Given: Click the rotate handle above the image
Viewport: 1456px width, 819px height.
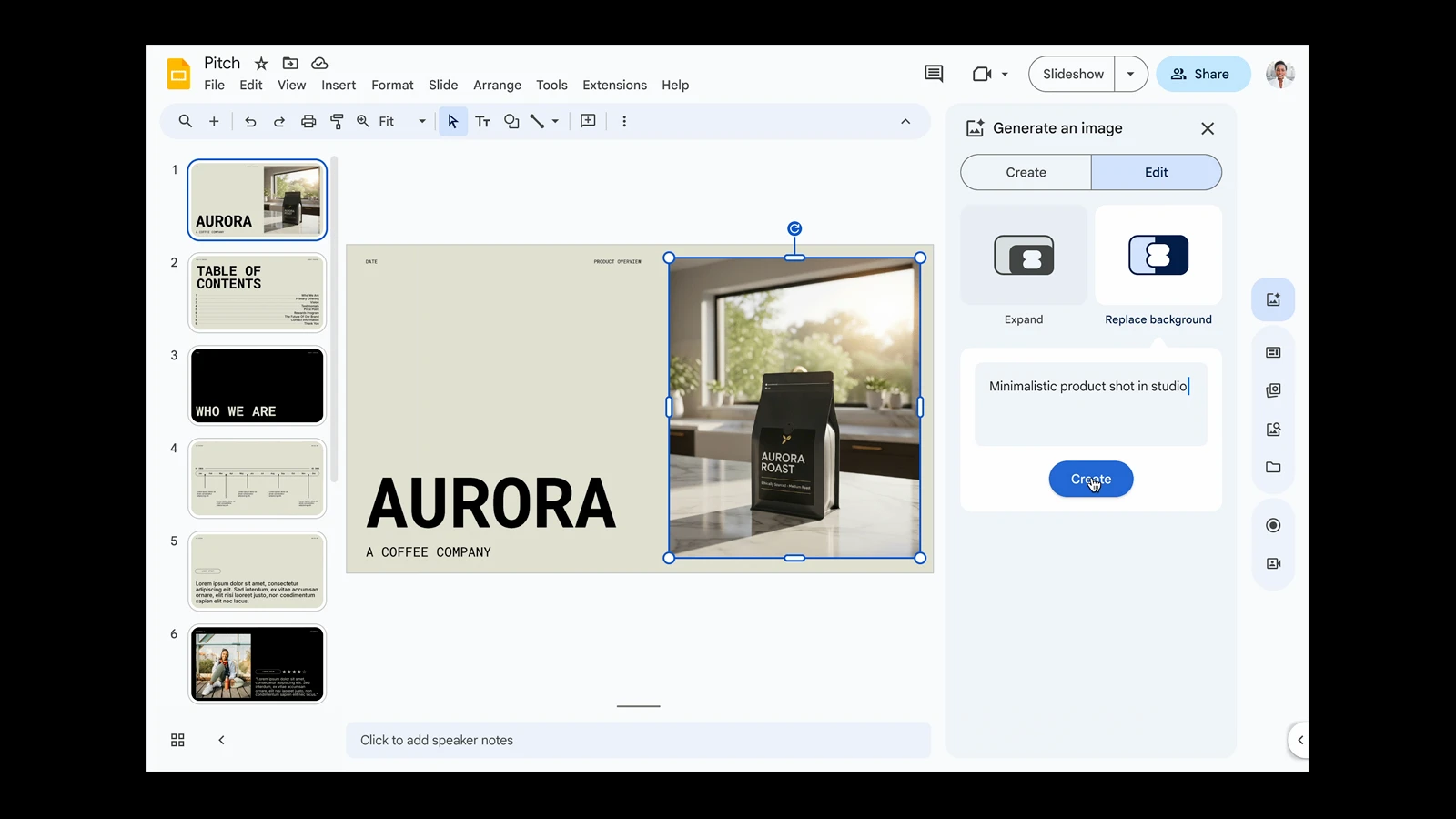Looking at the screenshot, I should (794, 228).
